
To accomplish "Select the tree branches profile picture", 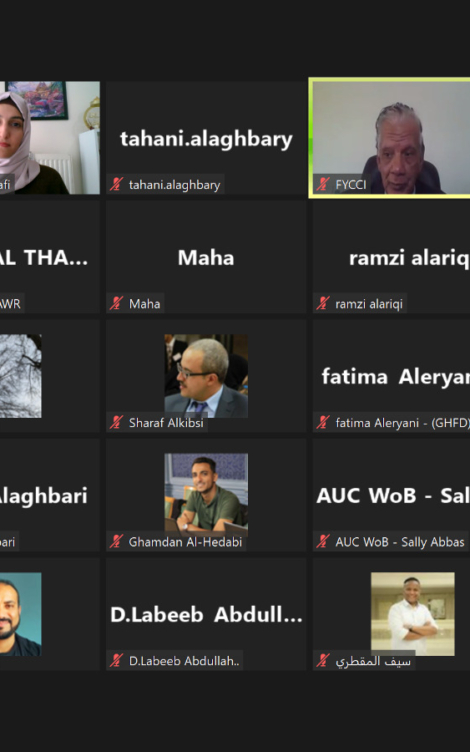I will [x=21, y=376].
